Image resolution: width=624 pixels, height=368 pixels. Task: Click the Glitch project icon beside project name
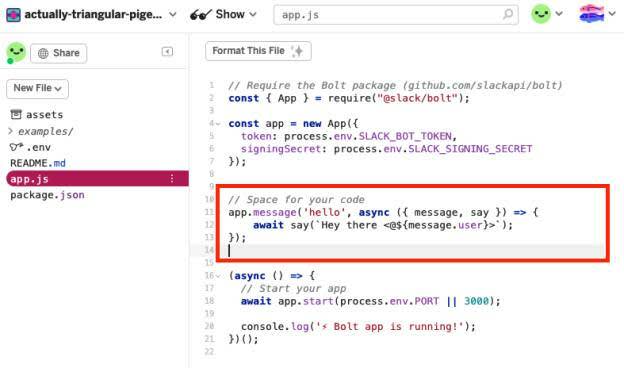pyautogui.click(x=13, y=15)
